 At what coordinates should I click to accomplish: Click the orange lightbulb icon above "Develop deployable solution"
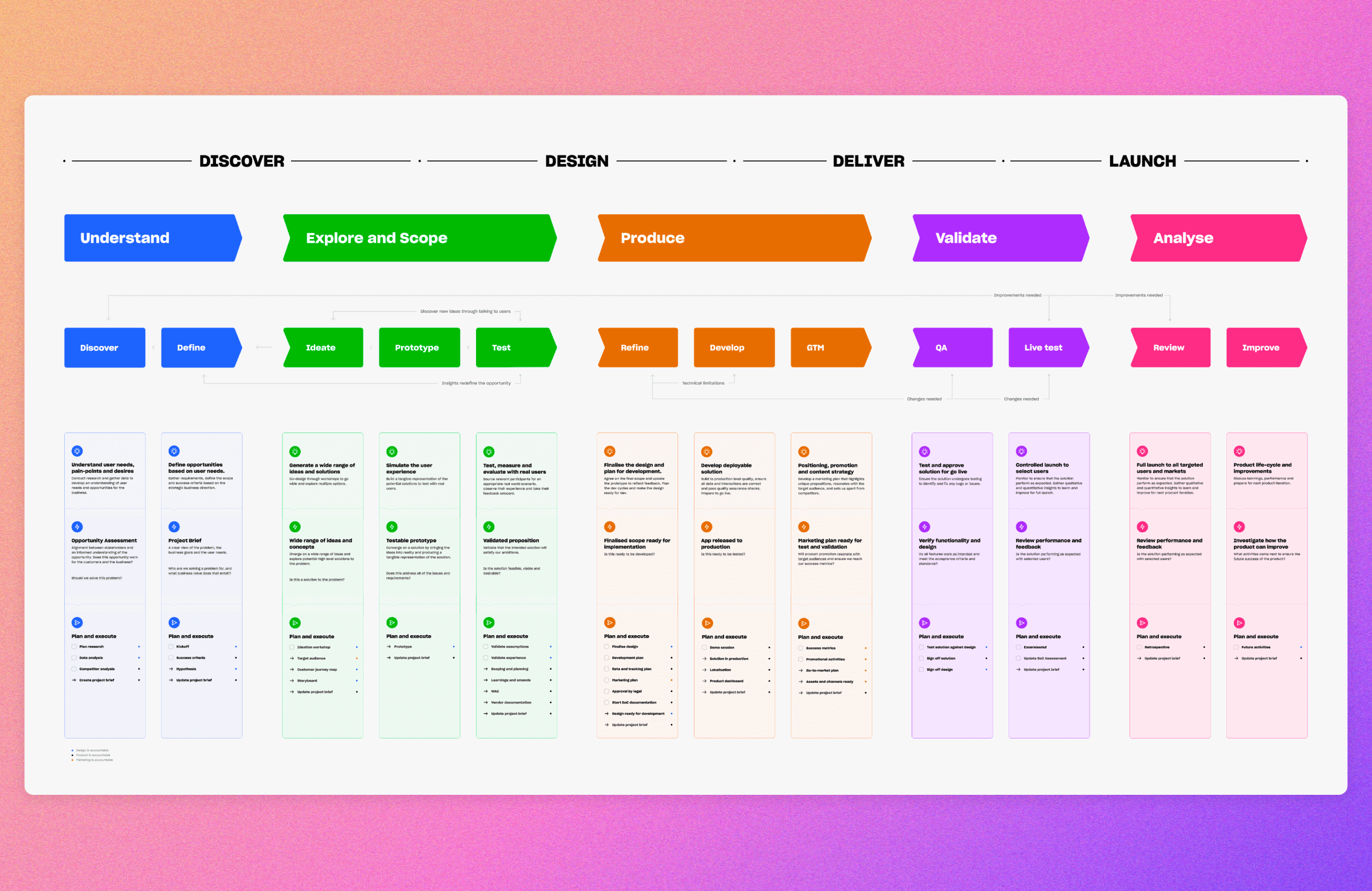[707, 452]
